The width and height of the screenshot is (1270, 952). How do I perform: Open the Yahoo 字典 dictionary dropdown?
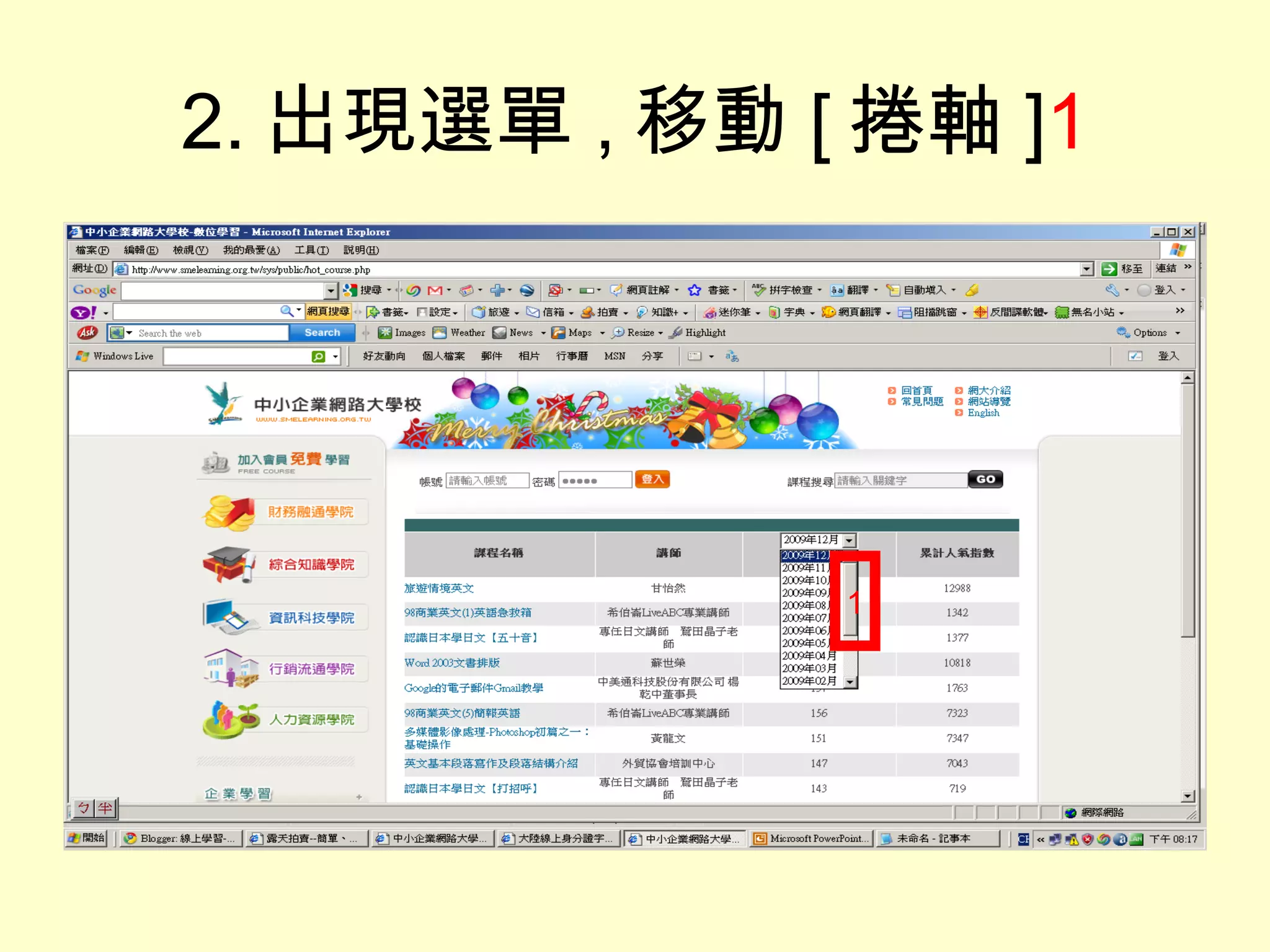[x=812, y=313]
